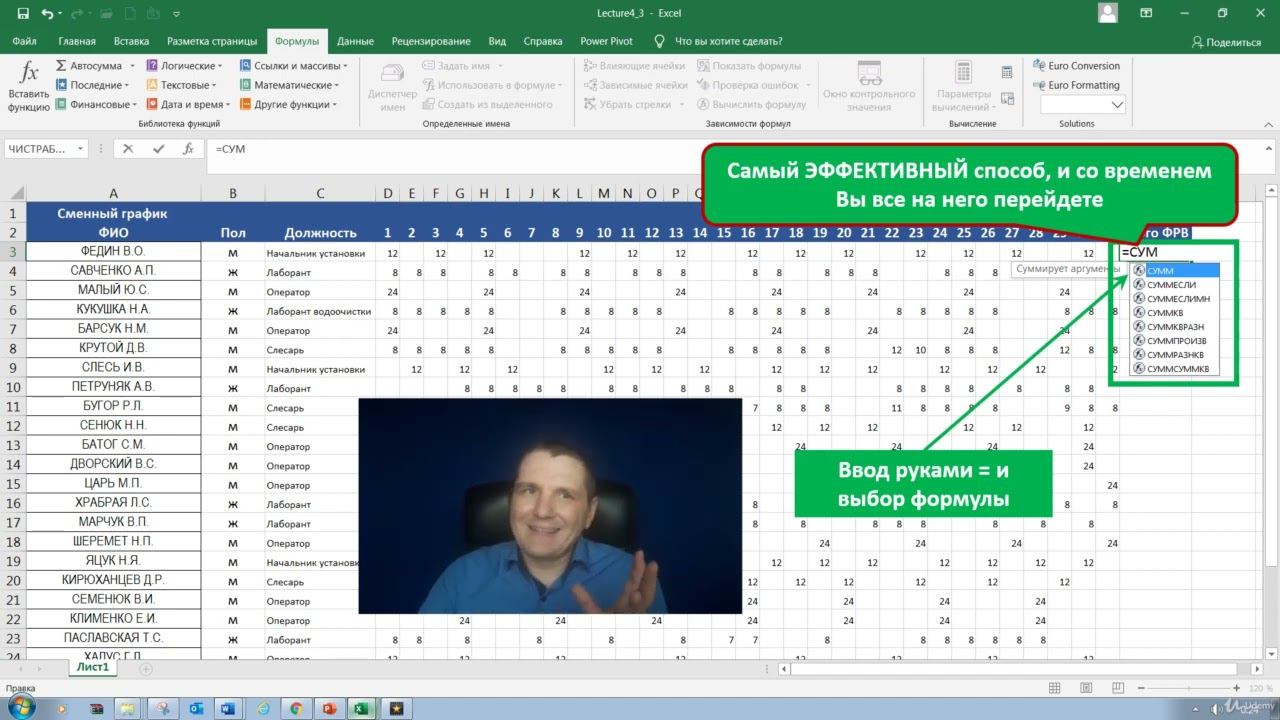Screen dimensions: 1280x720
Task: Click the Euro Conversion button
Action: coord(1076,66)
